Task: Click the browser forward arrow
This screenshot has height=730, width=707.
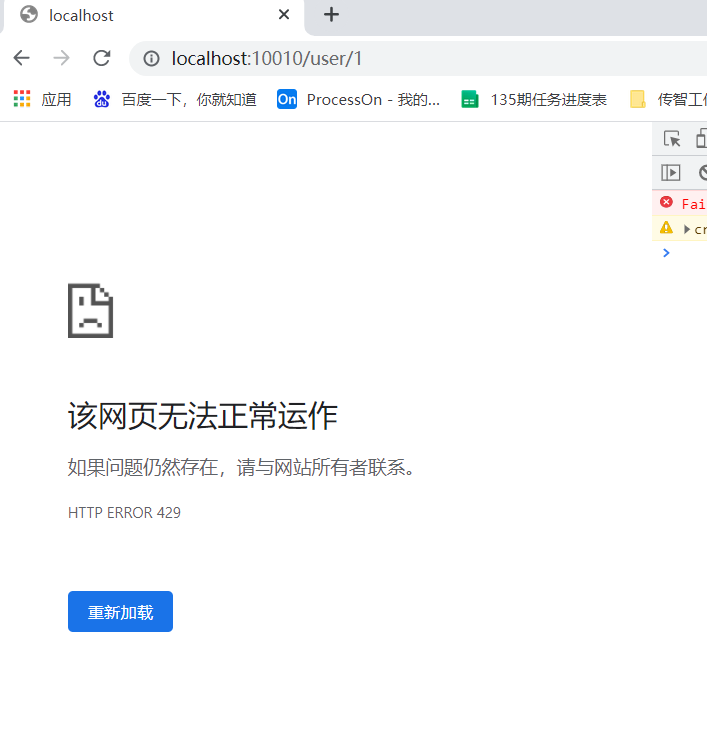Action: click(61, 58)
